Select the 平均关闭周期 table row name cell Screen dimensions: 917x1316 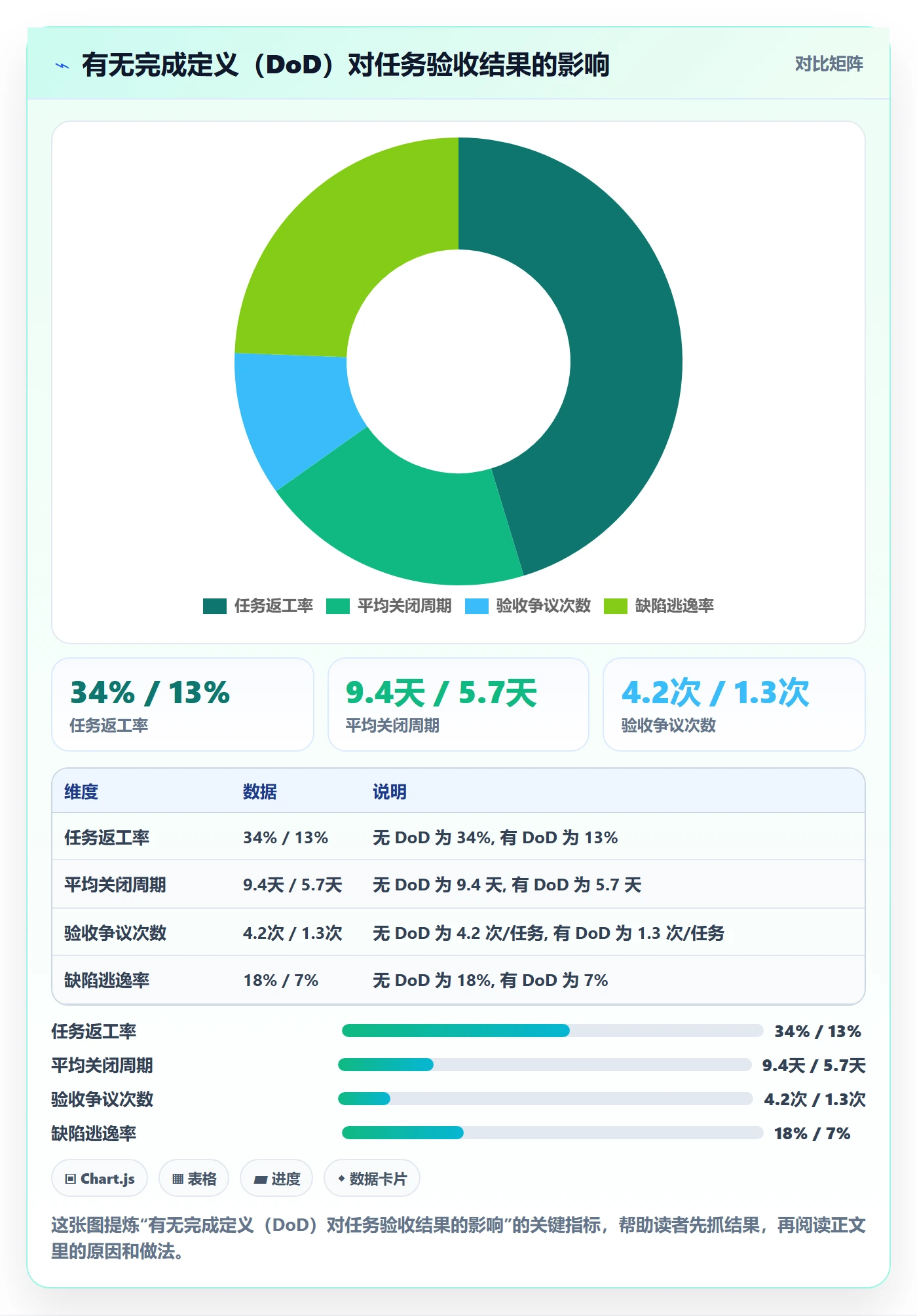(x=115, y=885)
